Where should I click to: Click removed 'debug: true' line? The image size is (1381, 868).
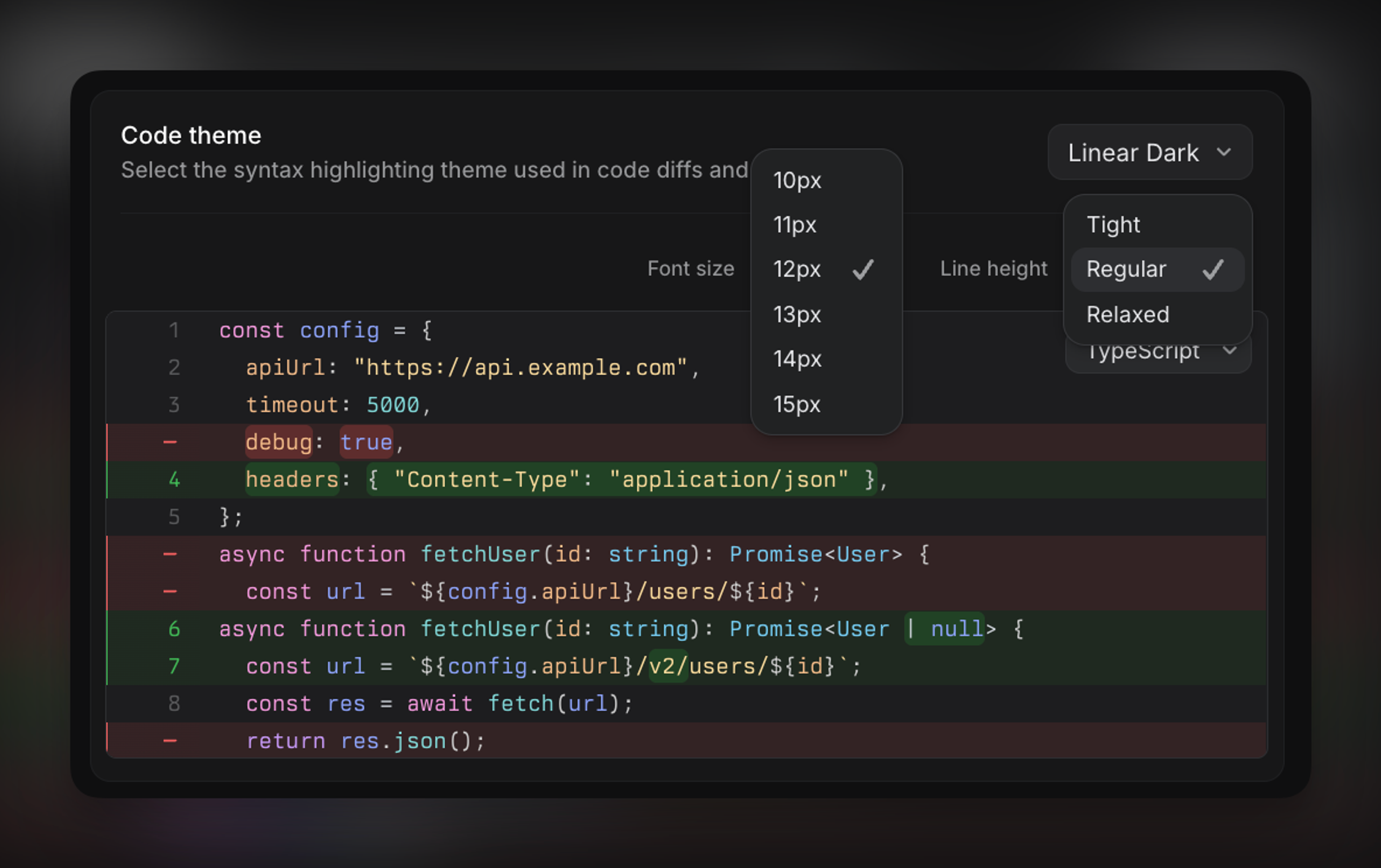click(687, 442)
